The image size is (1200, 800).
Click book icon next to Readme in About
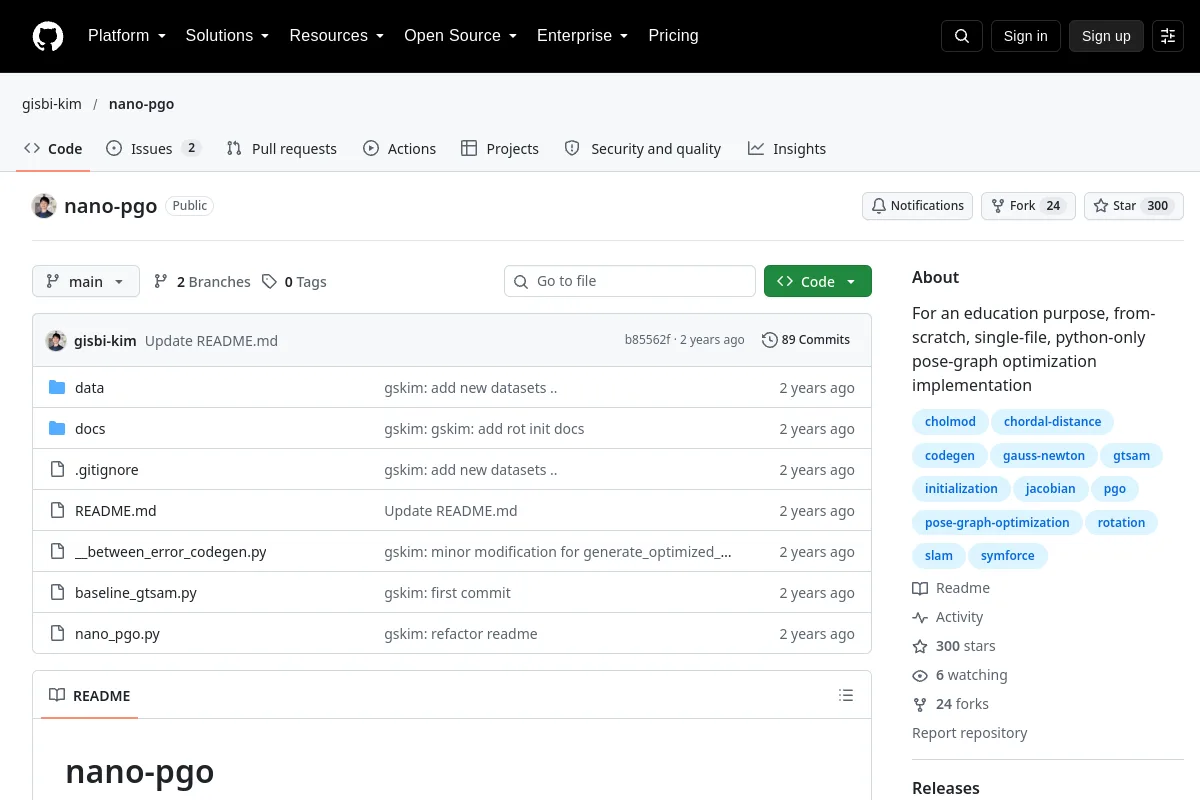[x=920, y=588]
